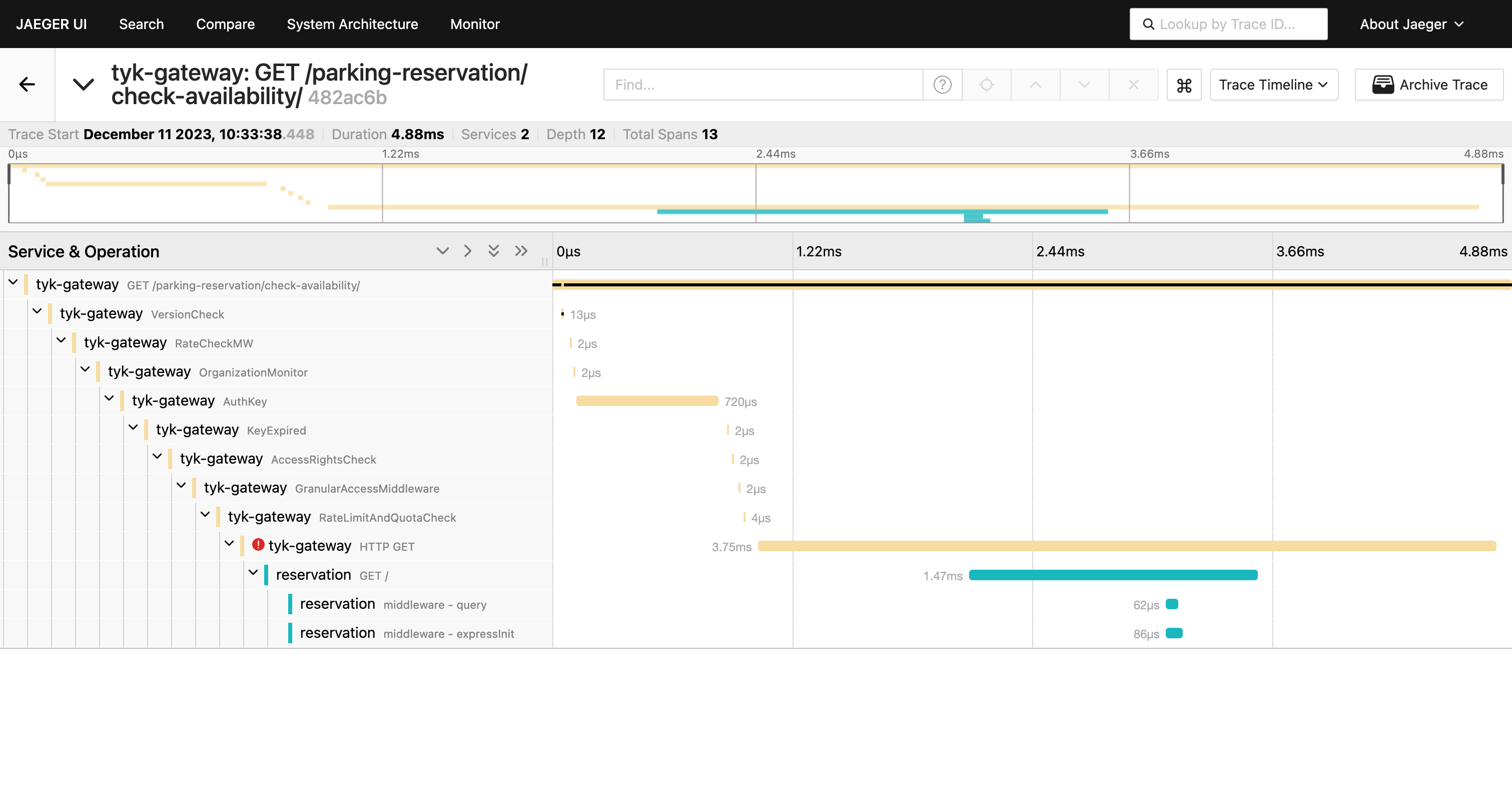
Task: Collapse the AuthKey span row
Action: [109, 399]
